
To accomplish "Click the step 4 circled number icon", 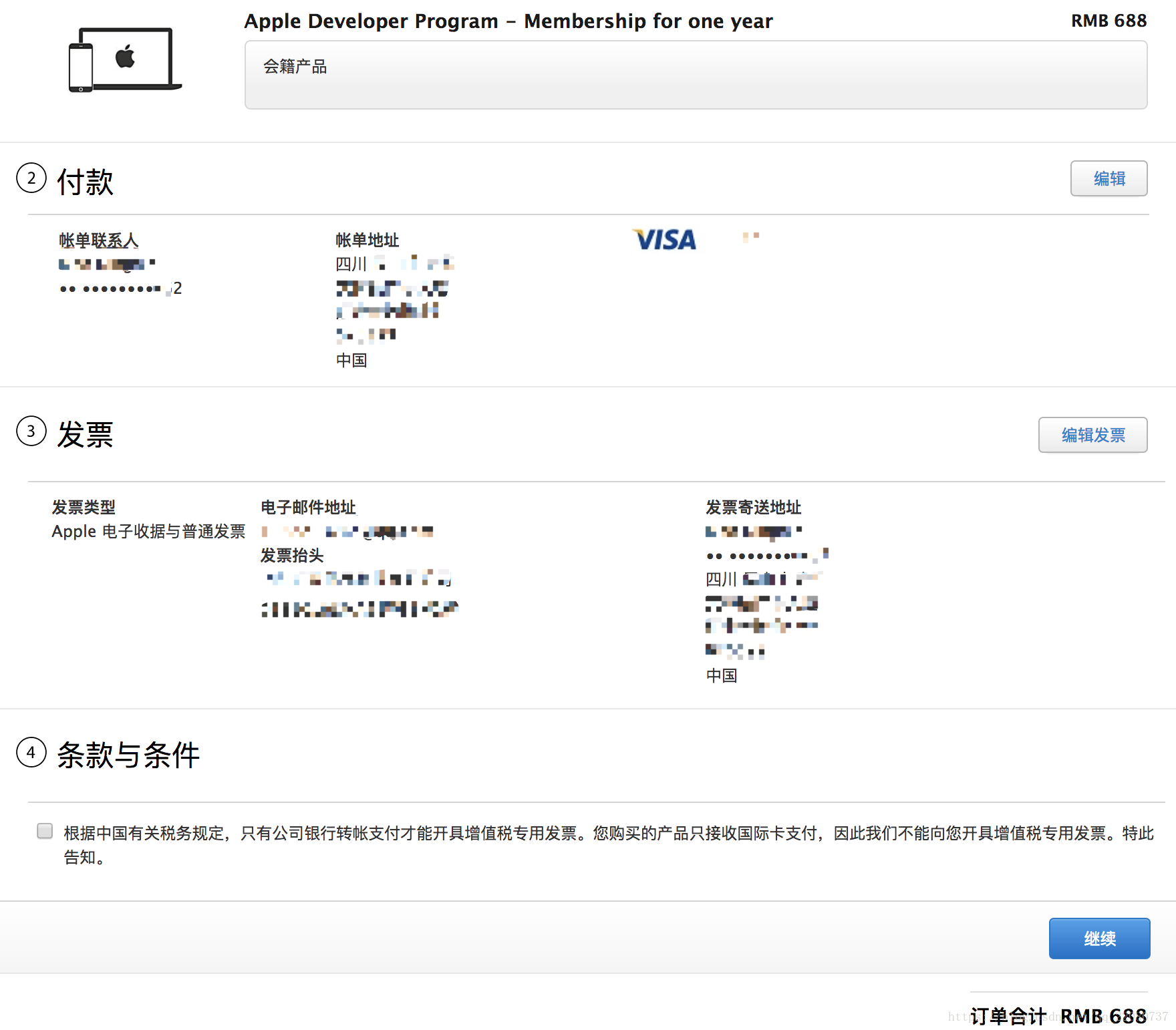I will [x=31, y=752].
